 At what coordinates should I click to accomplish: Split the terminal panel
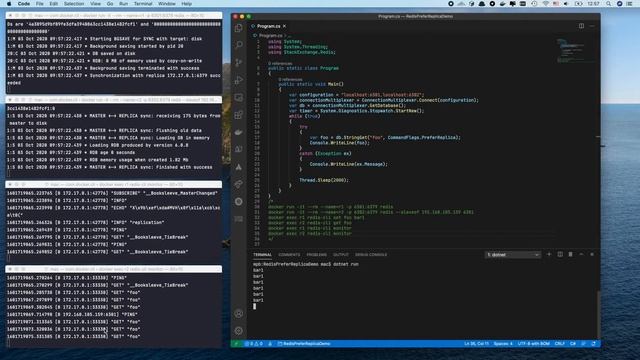(x=560, y=254)
